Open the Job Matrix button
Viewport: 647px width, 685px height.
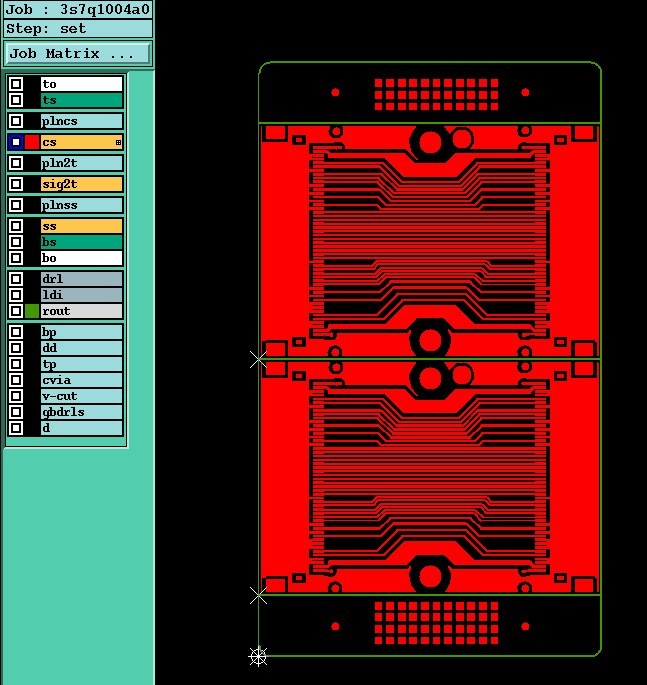click(77, 54)
